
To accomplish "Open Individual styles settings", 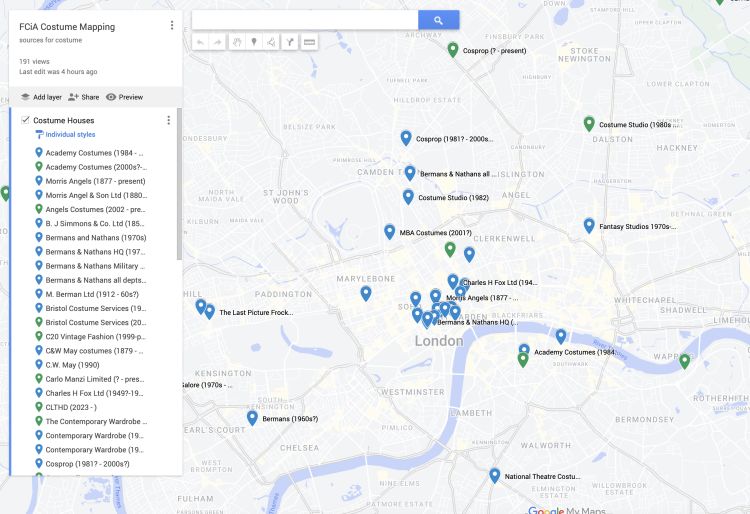I will [66, 134].
